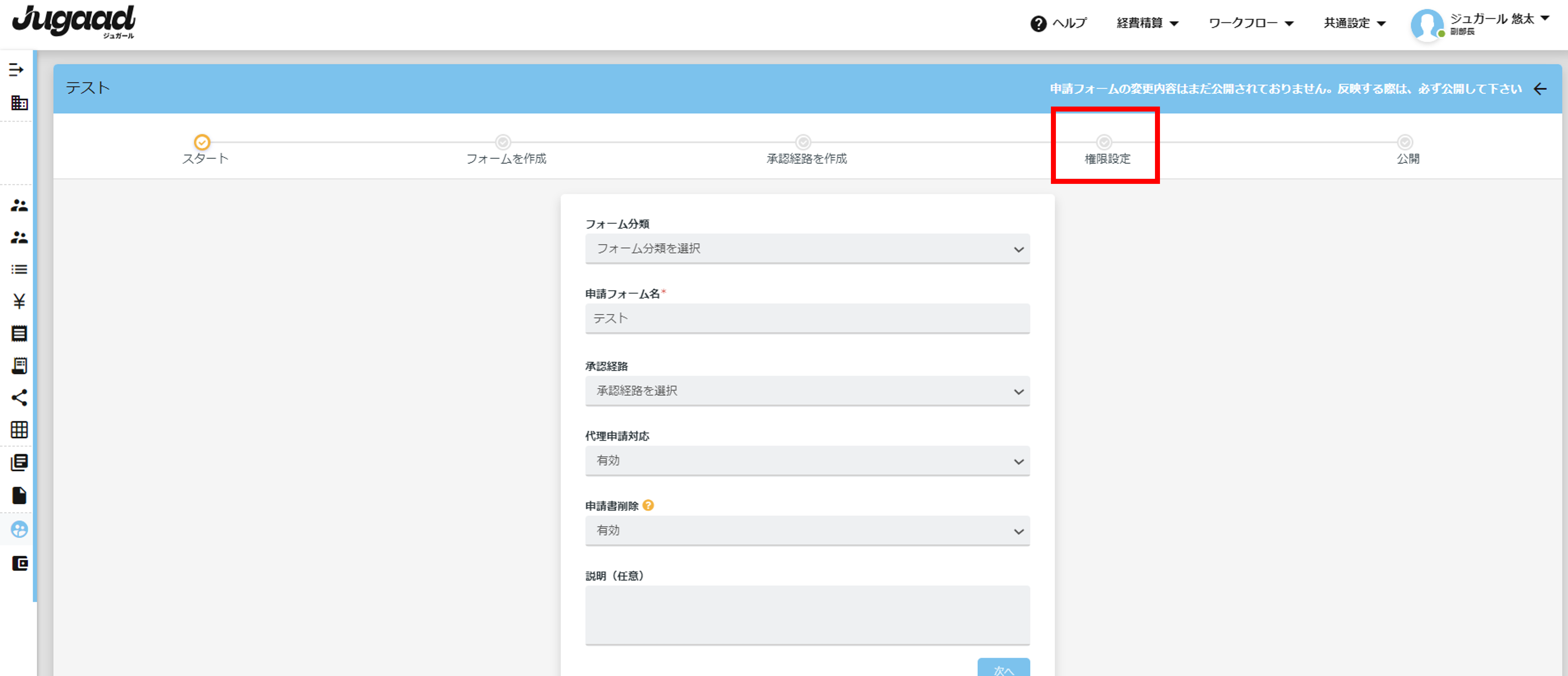Open the scroll-shaped receipt icon in the sidebar

(19, 366)
